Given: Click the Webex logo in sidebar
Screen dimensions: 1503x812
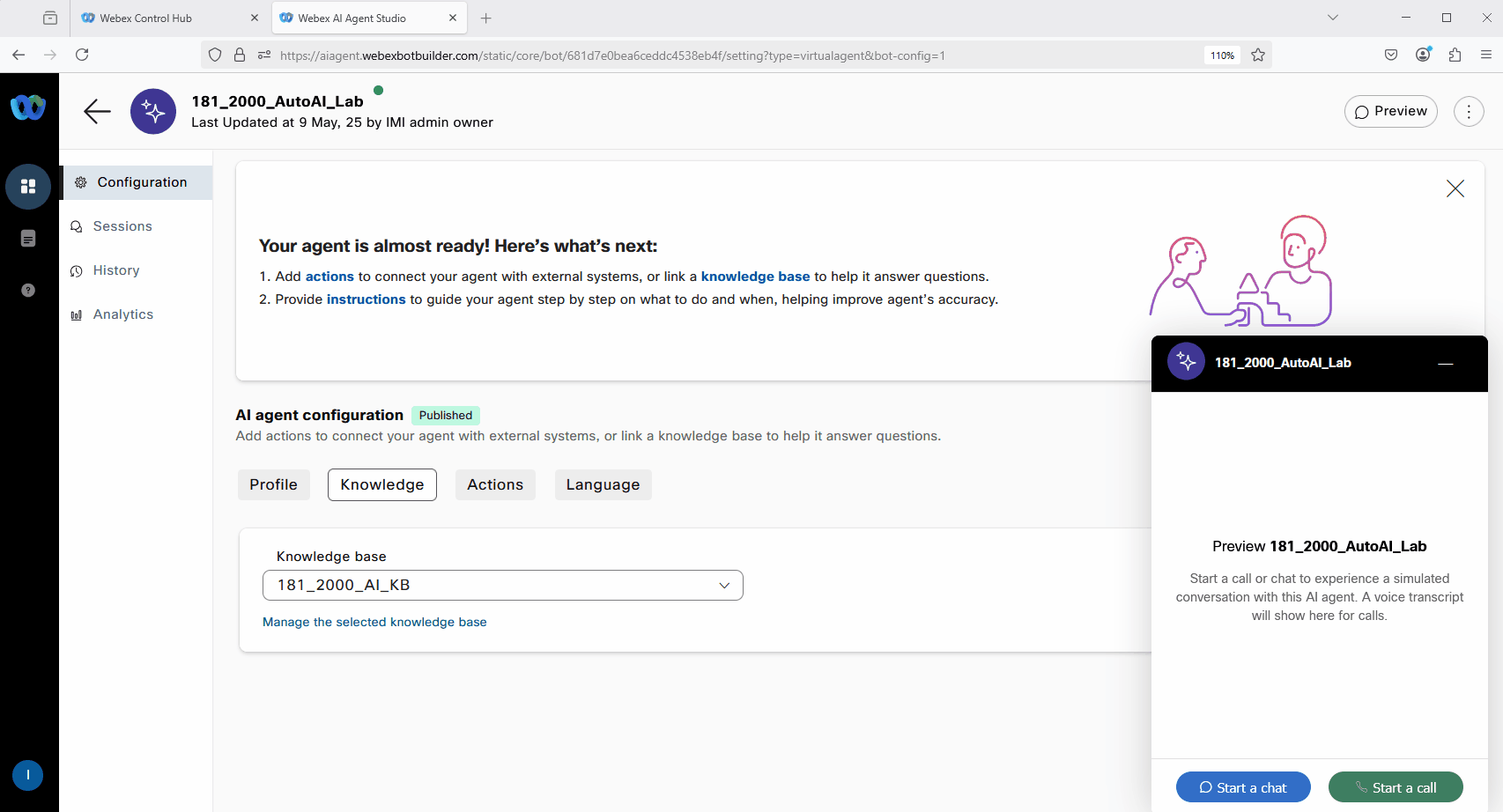Looking at the screenshot, I should 28,107.
